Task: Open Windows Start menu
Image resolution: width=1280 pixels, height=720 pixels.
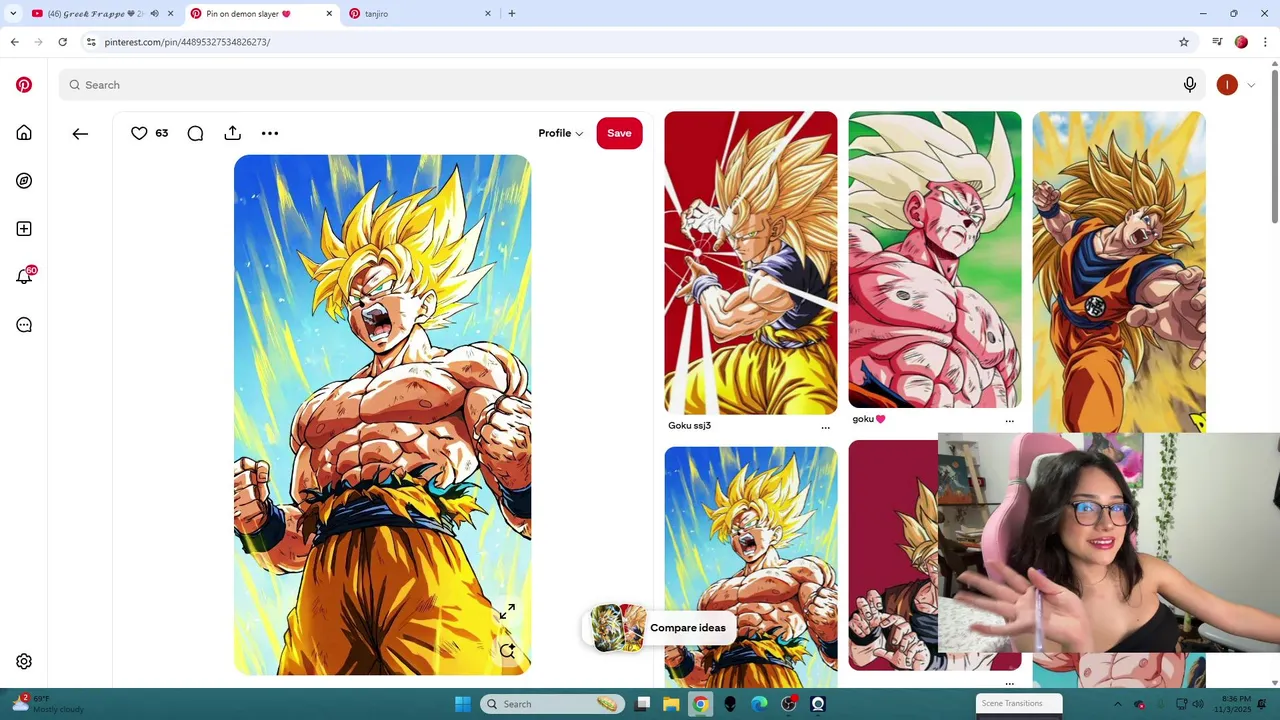Action: (463, 704)
